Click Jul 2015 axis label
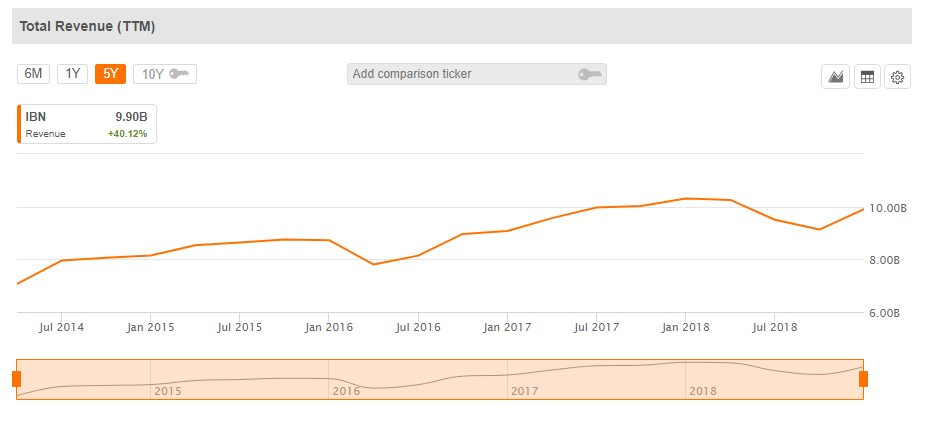This screenshot has height=424, width=926. click(239, 327)
